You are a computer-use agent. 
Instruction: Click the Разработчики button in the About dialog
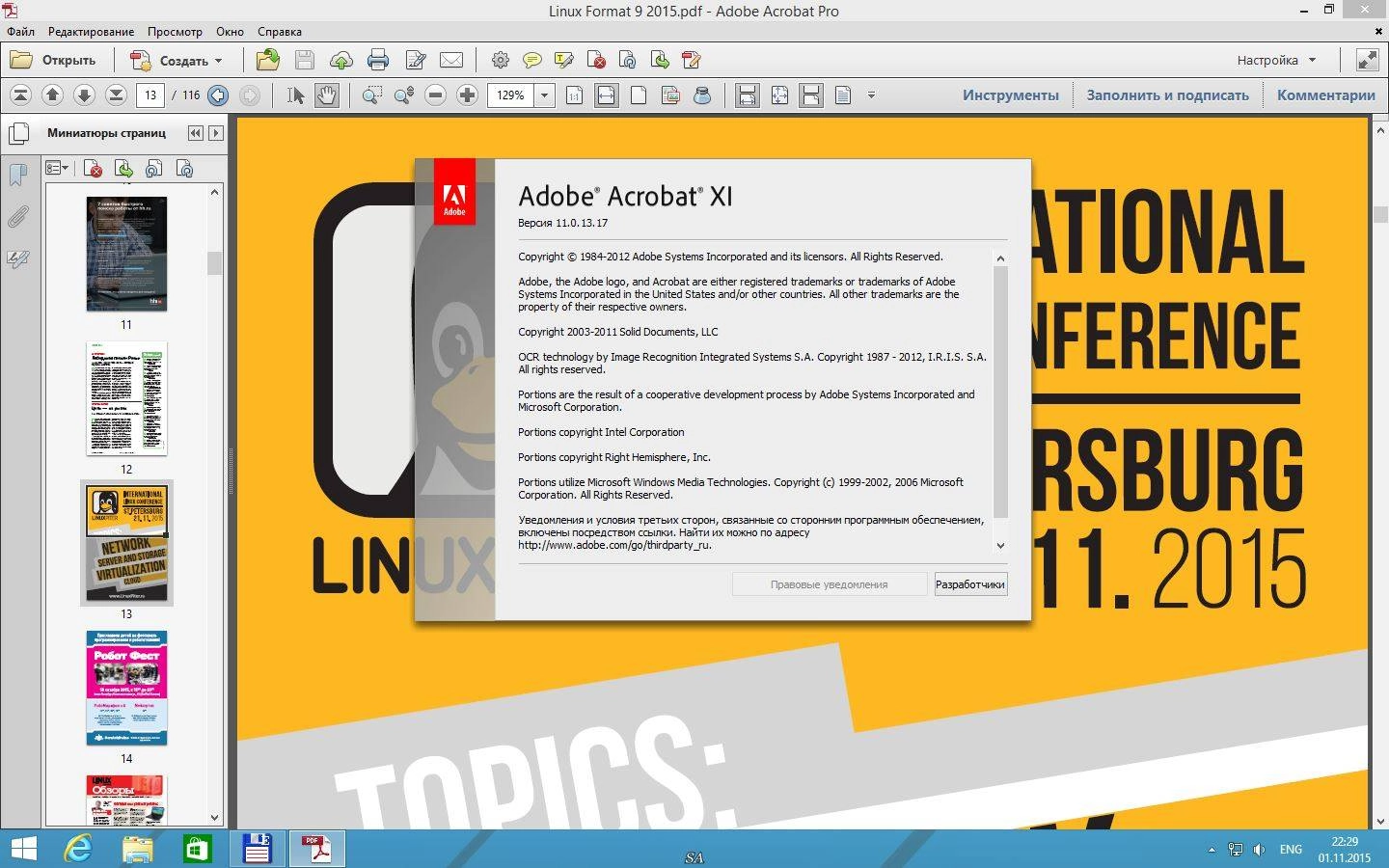pyautogui.click(x=970, y=583)
